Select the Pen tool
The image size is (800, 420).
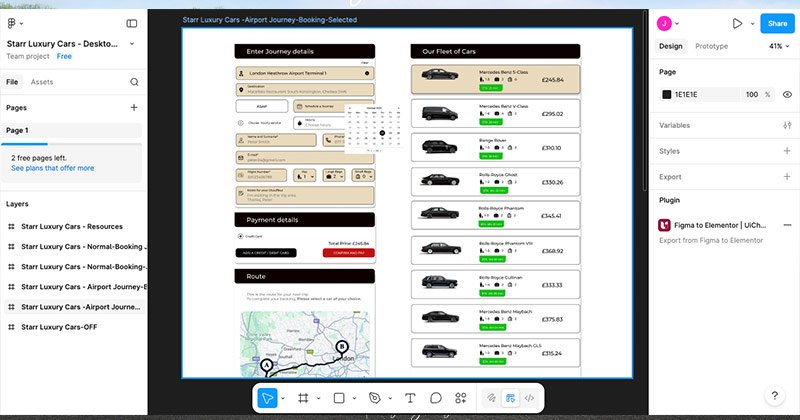click(375, 398)
